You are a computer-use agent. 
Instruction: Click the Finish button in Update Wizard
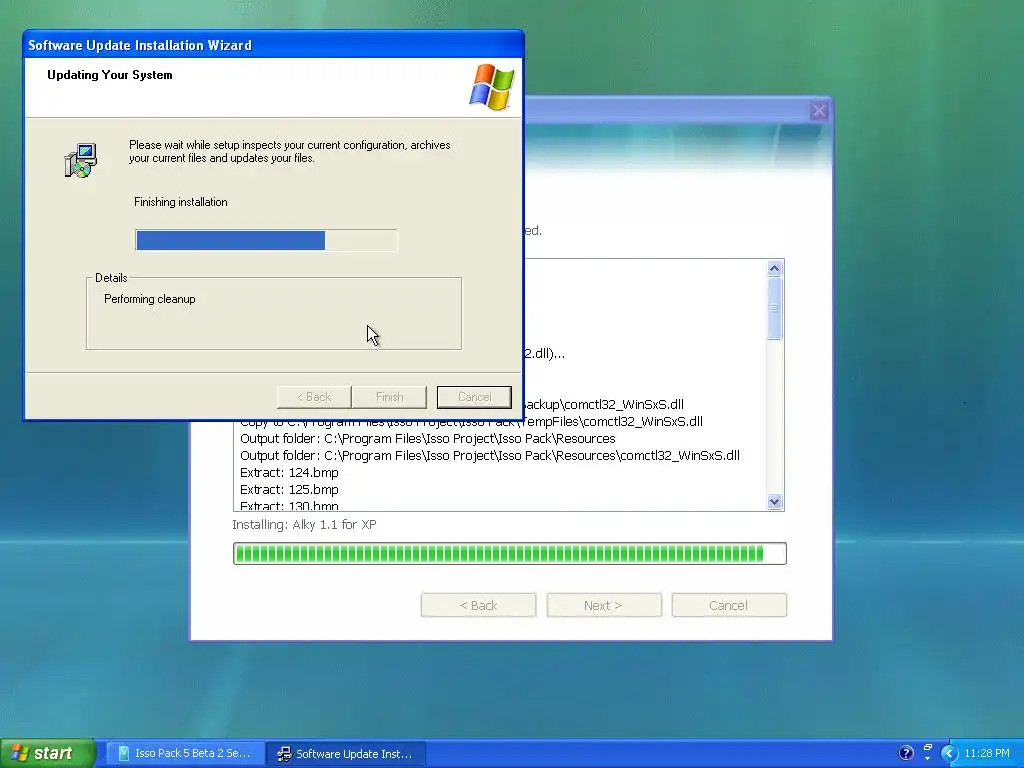coord(389,397)
